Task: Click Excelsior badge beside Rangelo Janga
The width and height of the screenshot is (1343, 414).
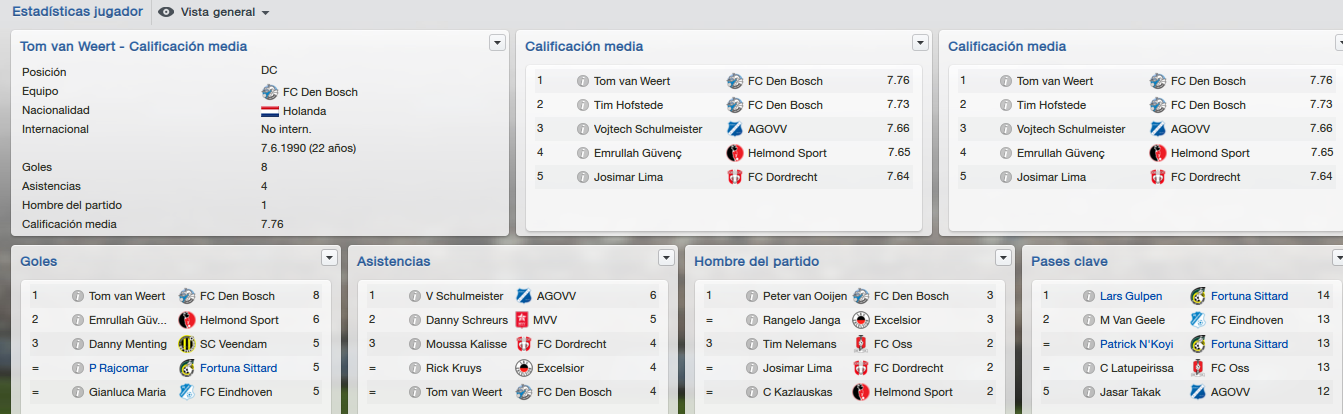Action: coord(860,320)
